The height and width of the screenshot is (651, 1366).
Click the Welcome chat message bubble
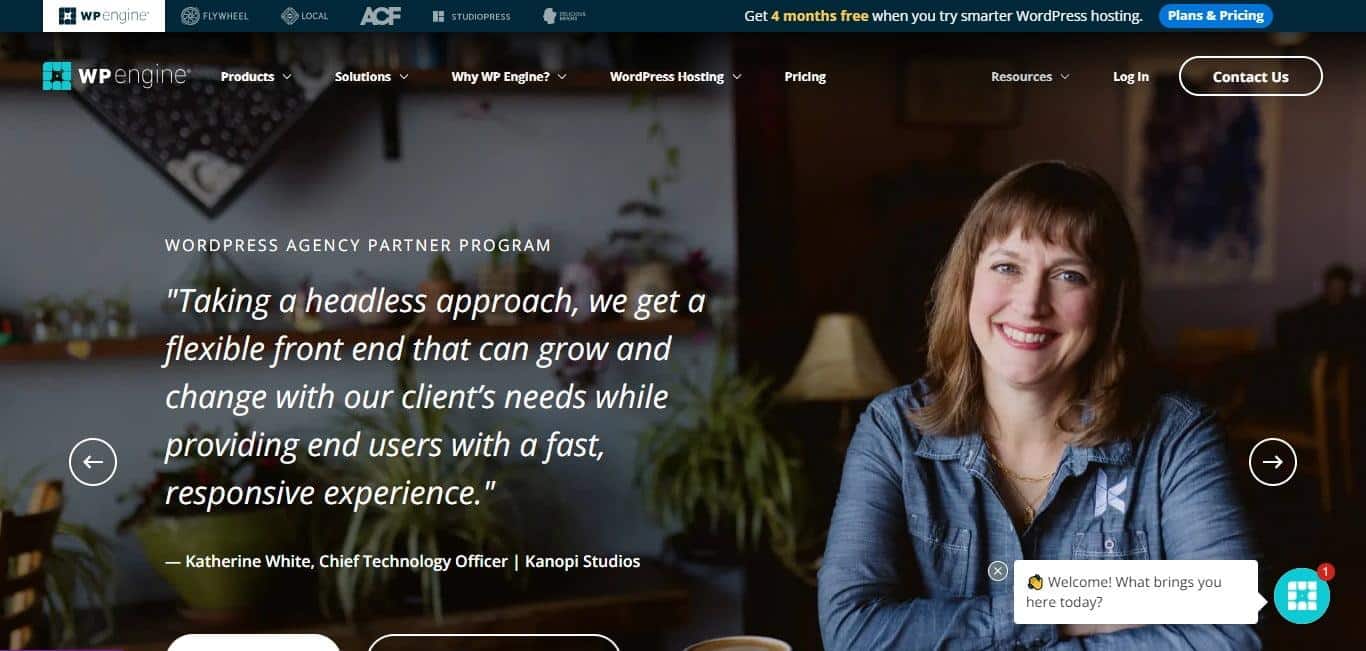(x=1136, y=592)
